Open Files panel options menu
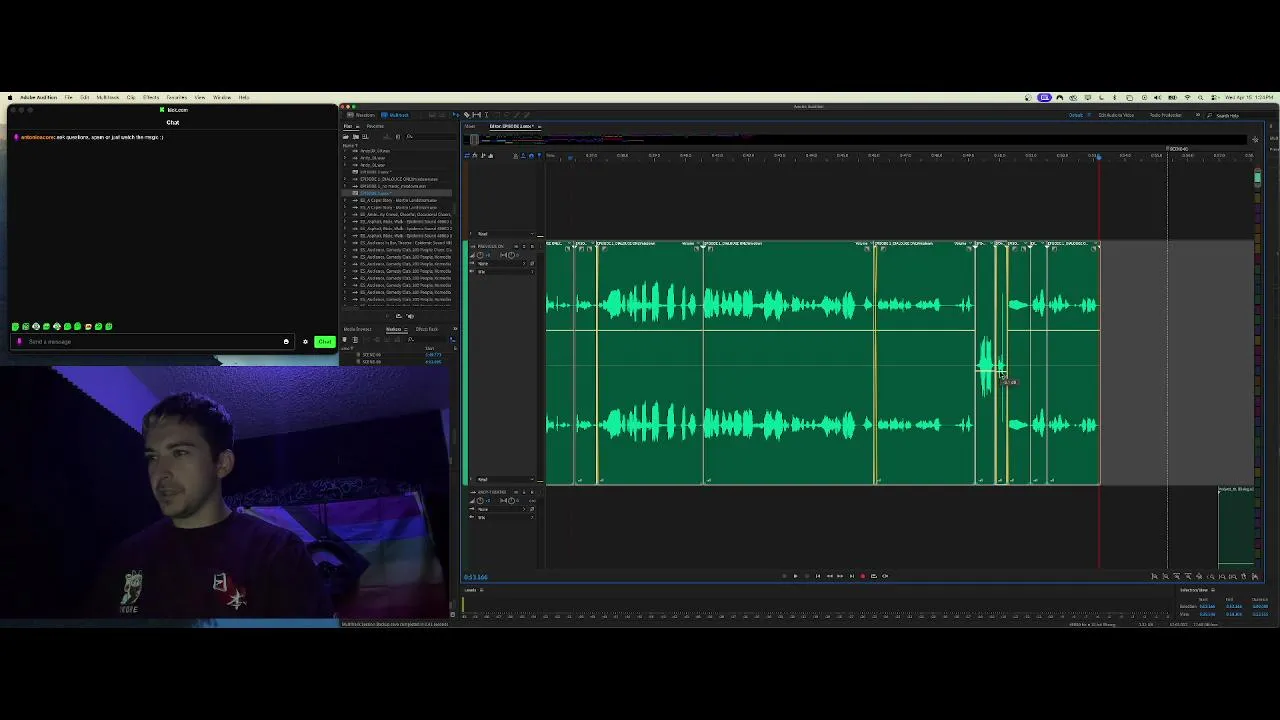1280x720 pixels. pos(357,126)
